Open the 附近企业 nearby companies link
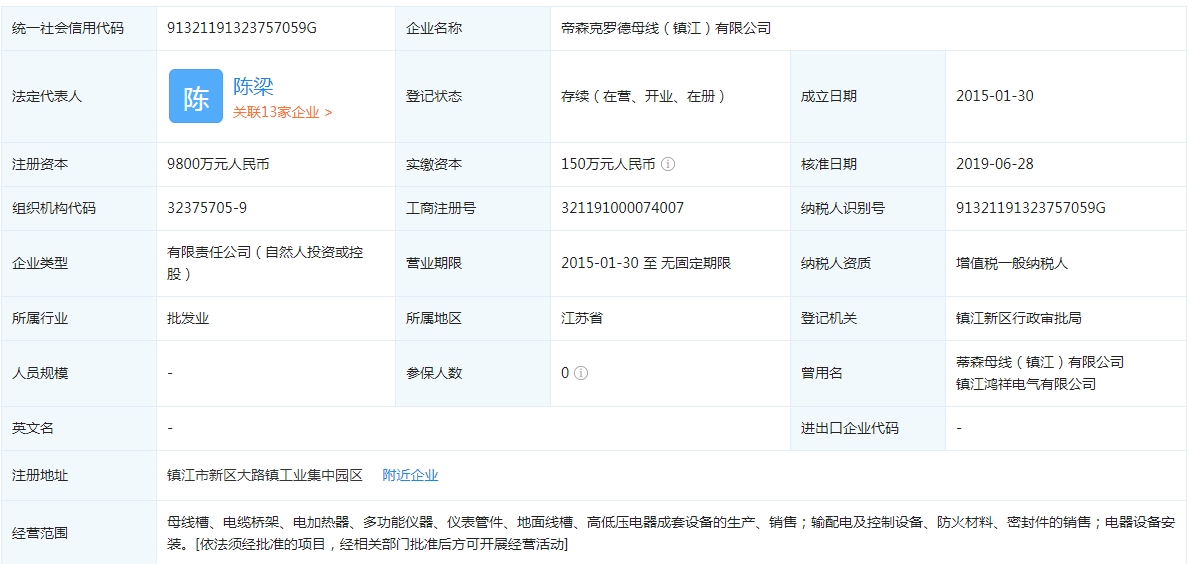Viewport: 1197px width, 564px height. point(410,475)
